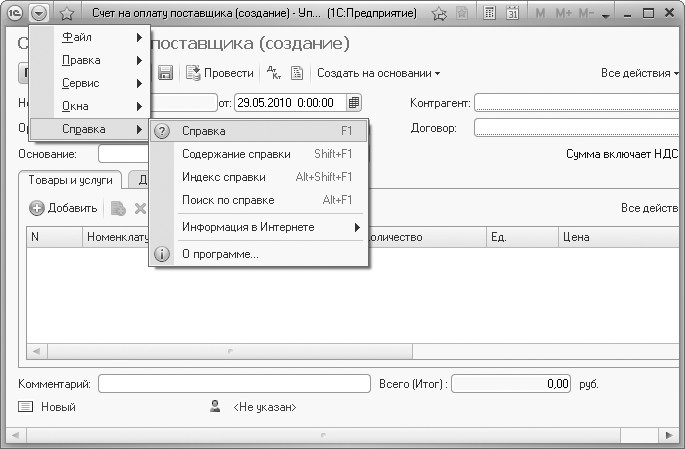Viewport: 685px width, 449px height.
Task: Open the calendar icon in title bar
Action: [512, 13]
